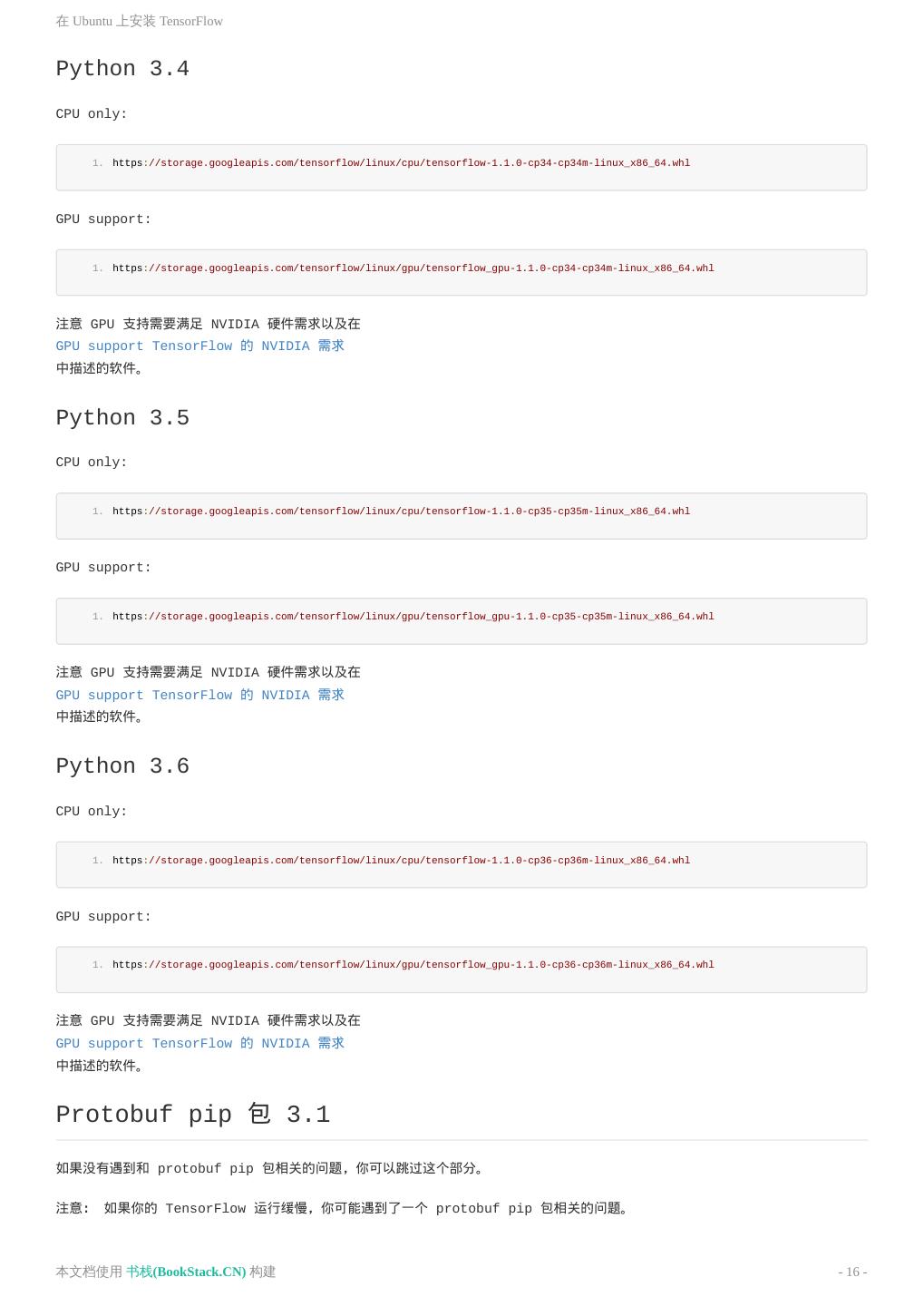This screenshot has height=1306, width=924.
Task: Click the CPU only label under Python 3.6
Action: point(92,812)
